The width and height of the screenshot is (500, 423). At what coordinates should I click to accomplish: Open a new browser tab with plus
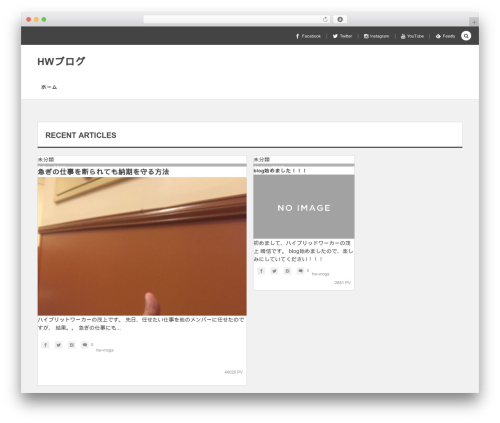(474, 22)
